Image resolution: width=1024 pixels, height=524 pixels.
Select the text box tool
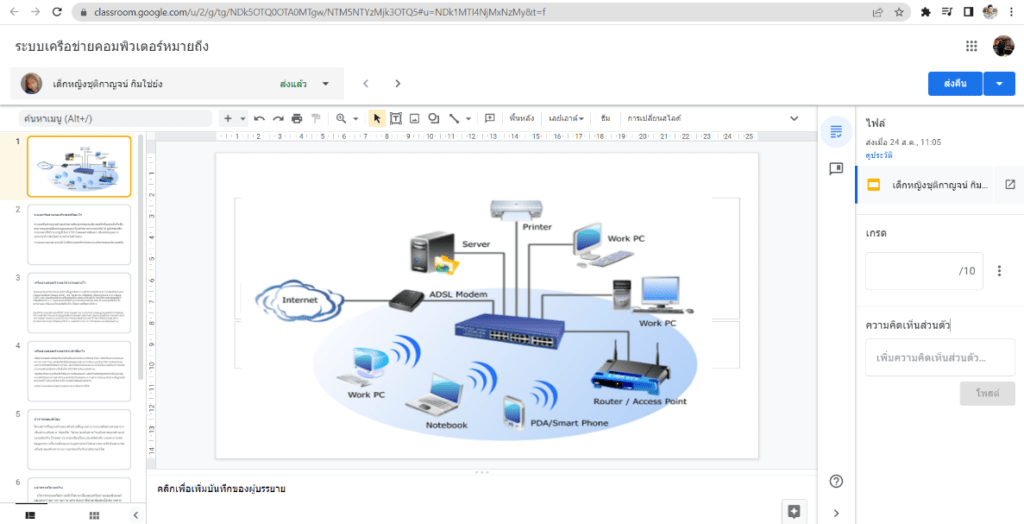(396, 118)
